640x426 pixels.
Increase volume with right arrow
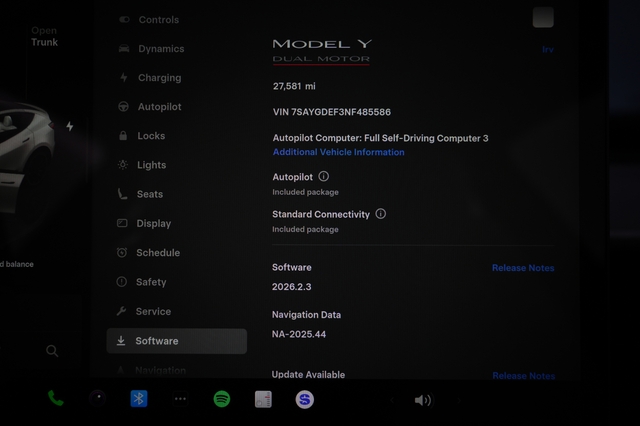tap(459, 400)
